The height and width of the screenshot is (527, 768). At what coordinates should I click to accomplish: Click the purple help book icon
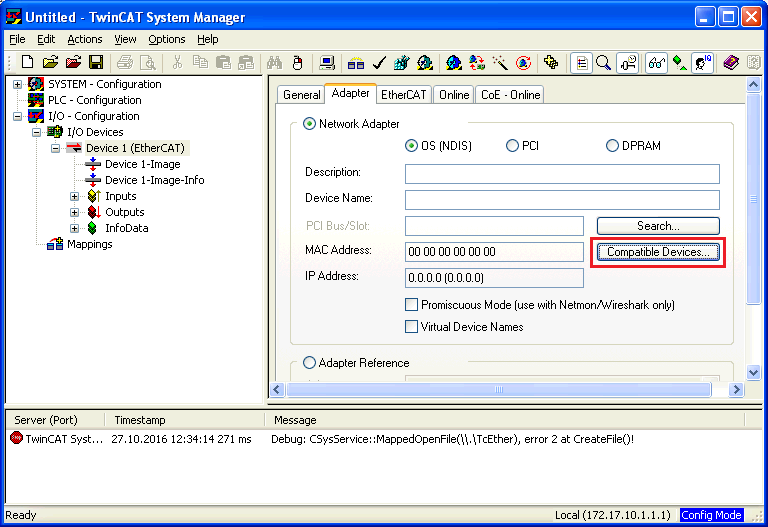(730, 63)
